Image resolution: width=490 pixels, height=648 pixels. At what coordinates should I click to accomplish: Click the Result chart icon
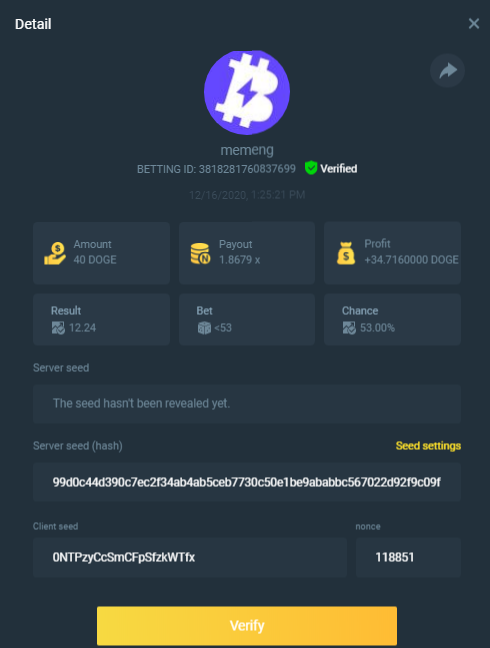pos(58,328)
